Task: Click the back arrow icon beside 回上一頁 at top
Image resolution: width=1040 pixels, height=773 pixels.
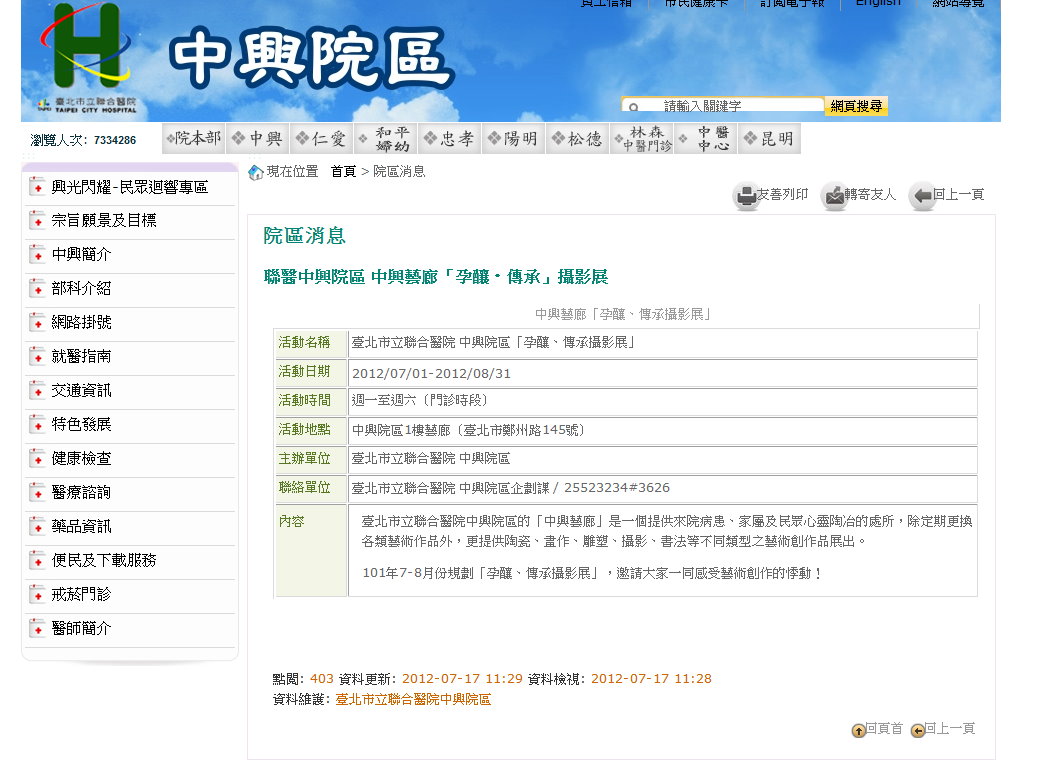Action: [922, 196]
